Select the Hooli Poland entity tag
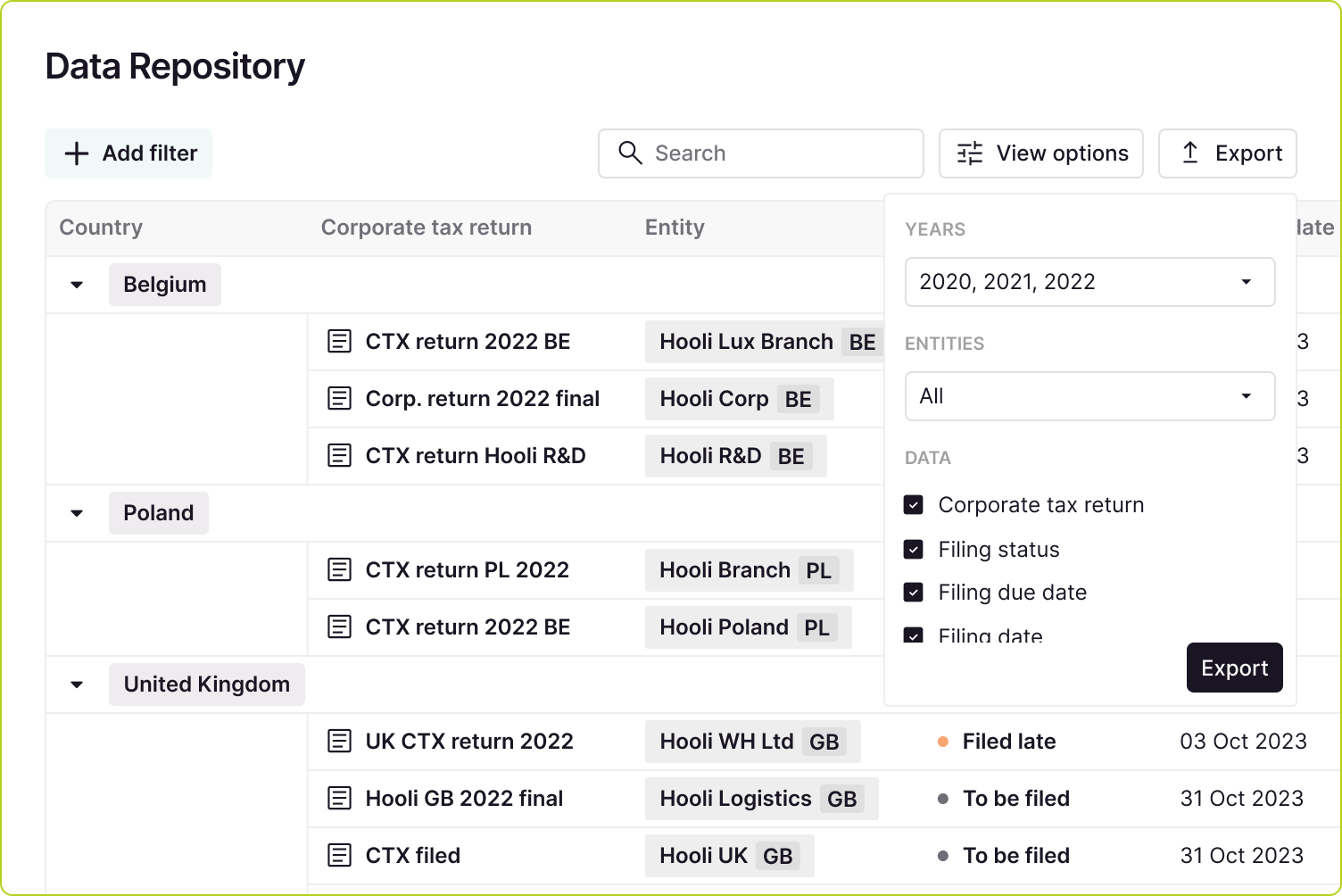 [x=748, y=626]
